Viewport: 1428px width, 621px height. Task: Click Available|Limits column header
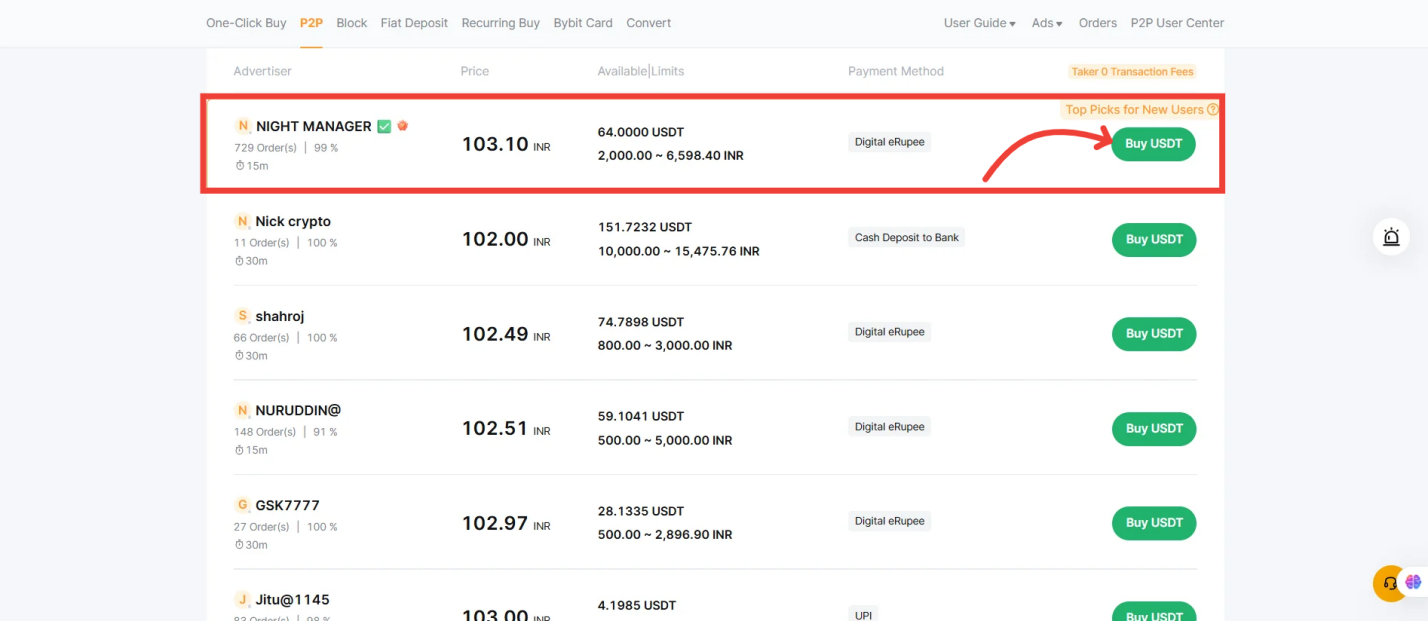(640, 71)
